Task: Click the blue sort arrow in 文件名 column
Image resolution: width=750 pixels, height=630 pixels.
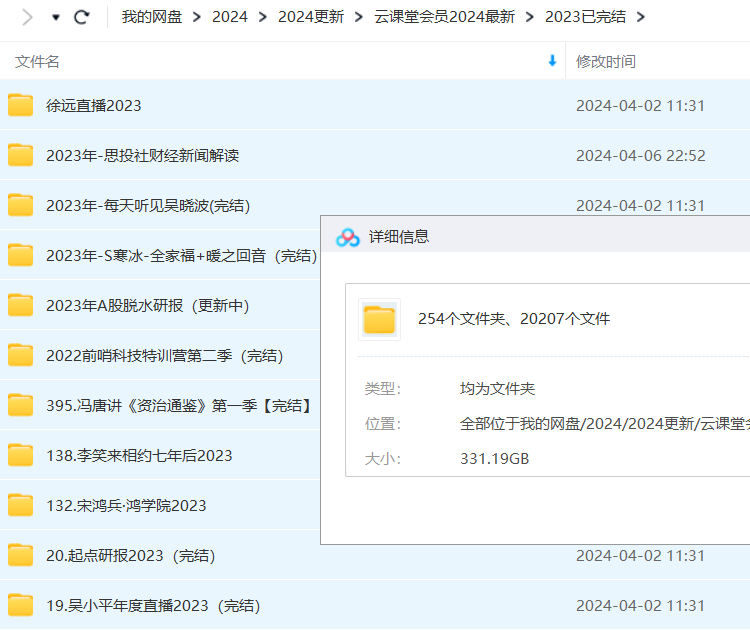Action: coord(552,61)
